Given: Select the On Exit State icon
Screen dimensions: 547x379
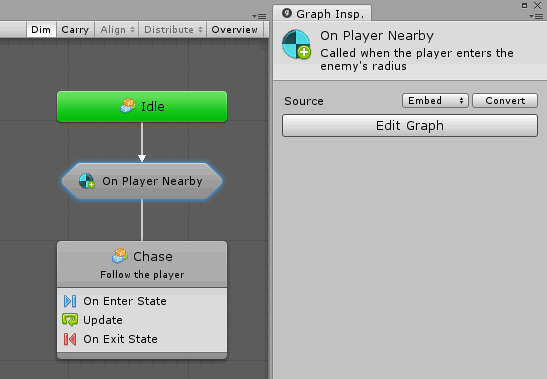Looking at the screenshot, I should (70, 339).
